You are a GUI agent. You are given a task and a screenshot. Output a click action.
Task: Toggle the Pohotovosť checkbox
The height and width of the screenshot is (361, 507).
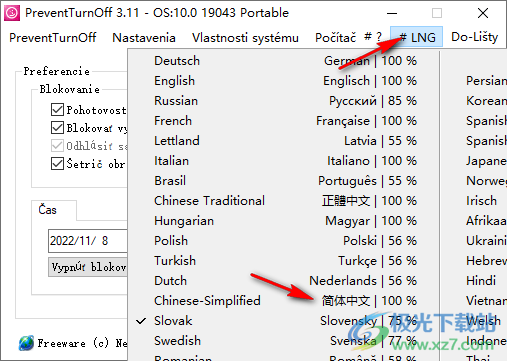click(x=57, y=110)
